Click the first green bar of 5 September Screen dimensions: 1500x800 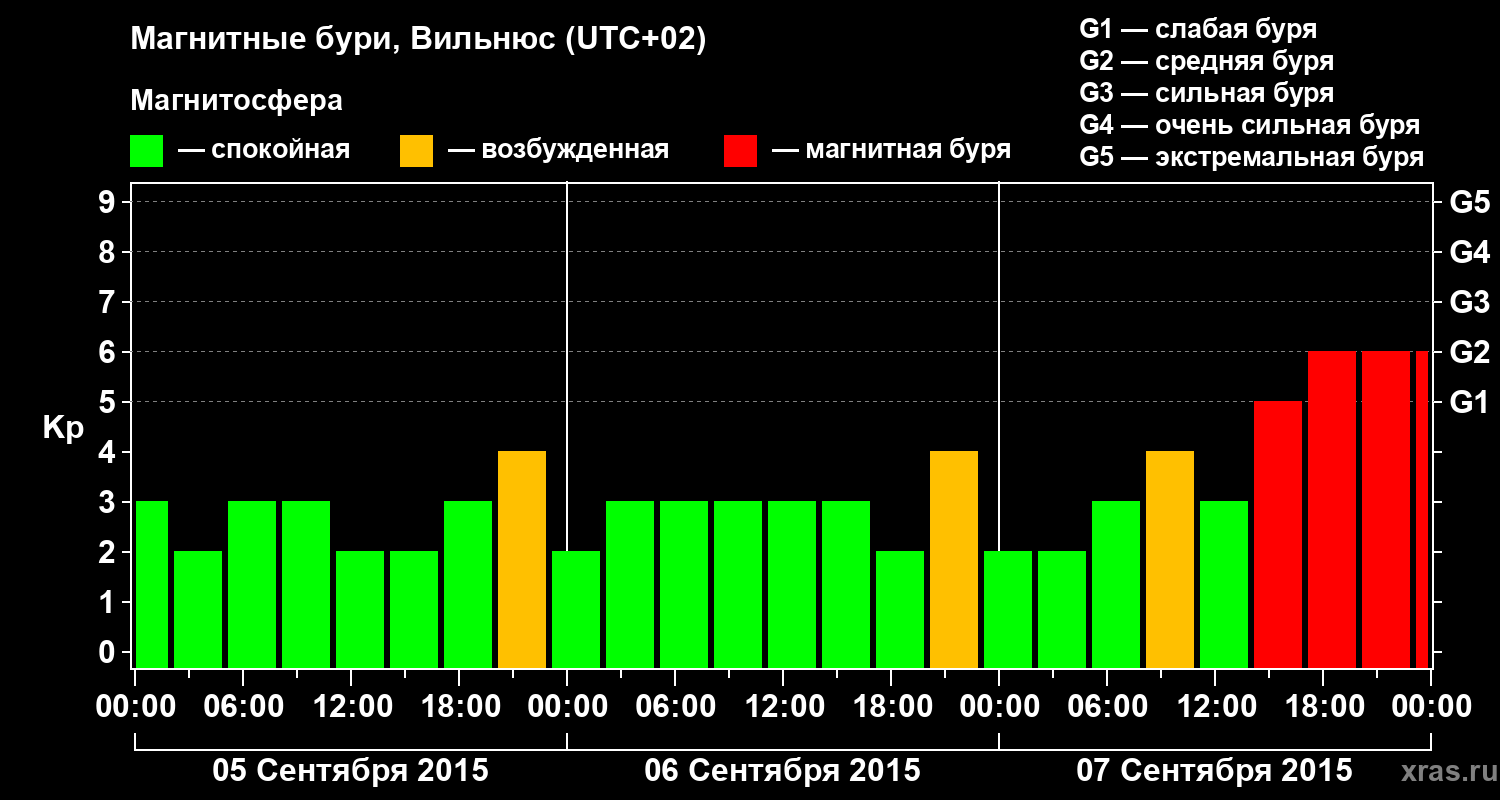(x=152, y=585)
